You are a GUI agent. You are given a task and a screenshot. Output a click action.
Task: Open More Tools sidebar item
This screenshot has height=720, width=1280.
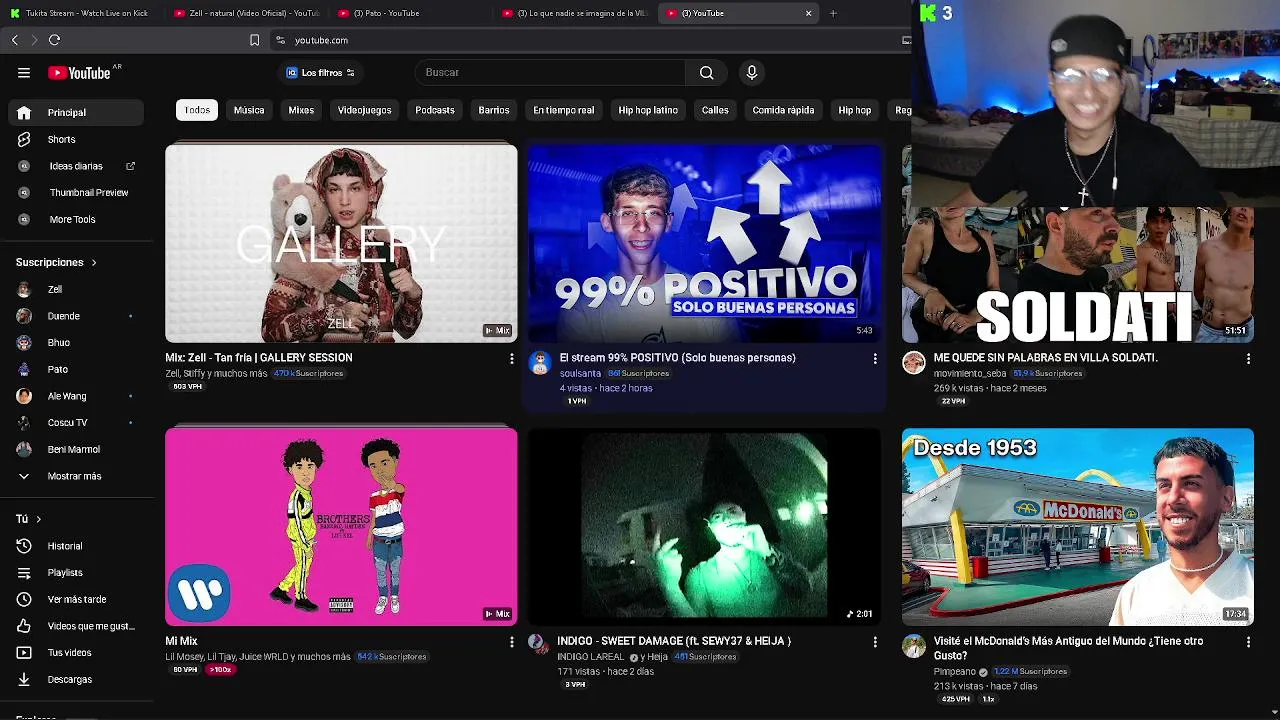[73, 219]
